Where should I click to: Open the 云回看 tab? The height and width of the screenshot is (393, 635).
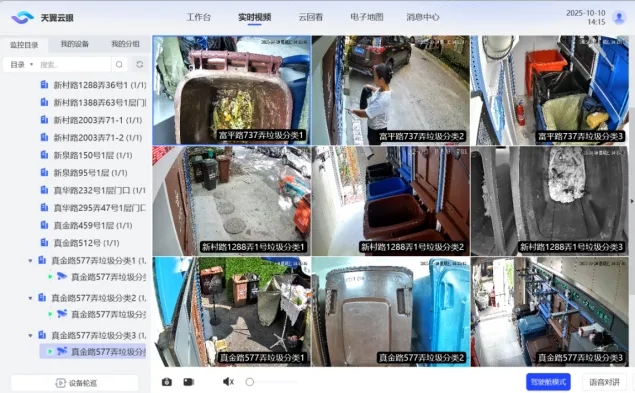[311, 17]
